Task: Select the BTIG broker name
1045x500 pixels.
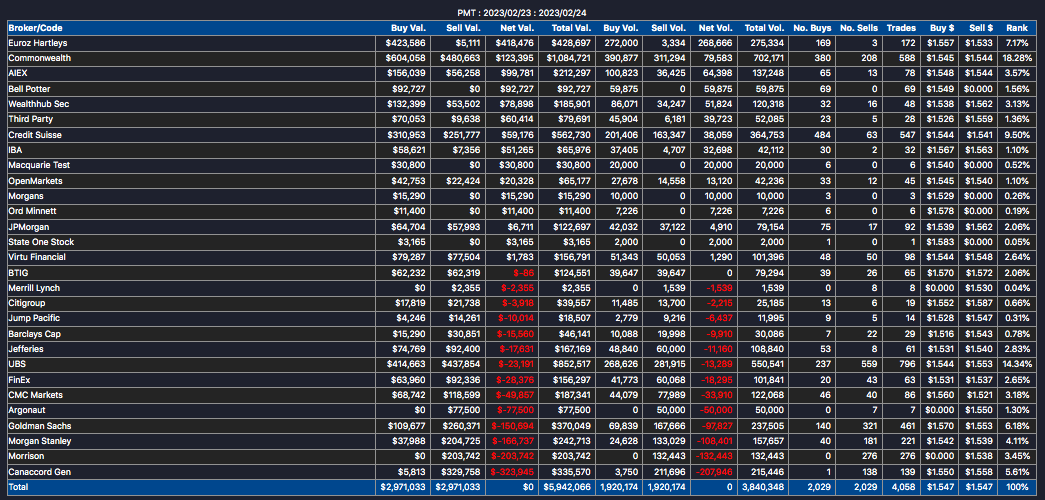Action: pos(18,273)
